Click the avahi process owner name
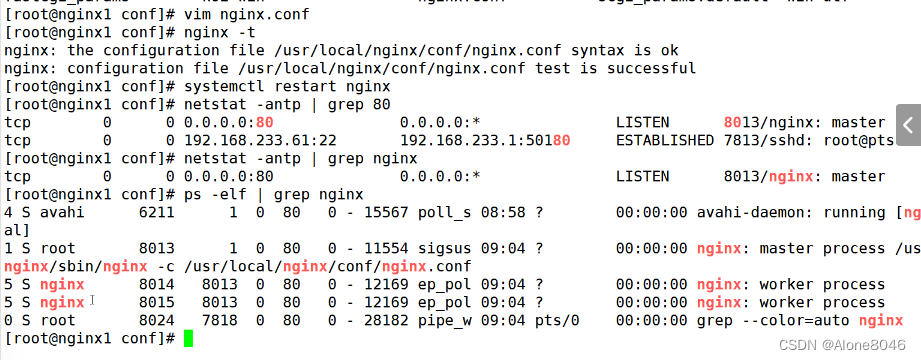The height and width of the screenshot is (360, 921). [62, 213]
